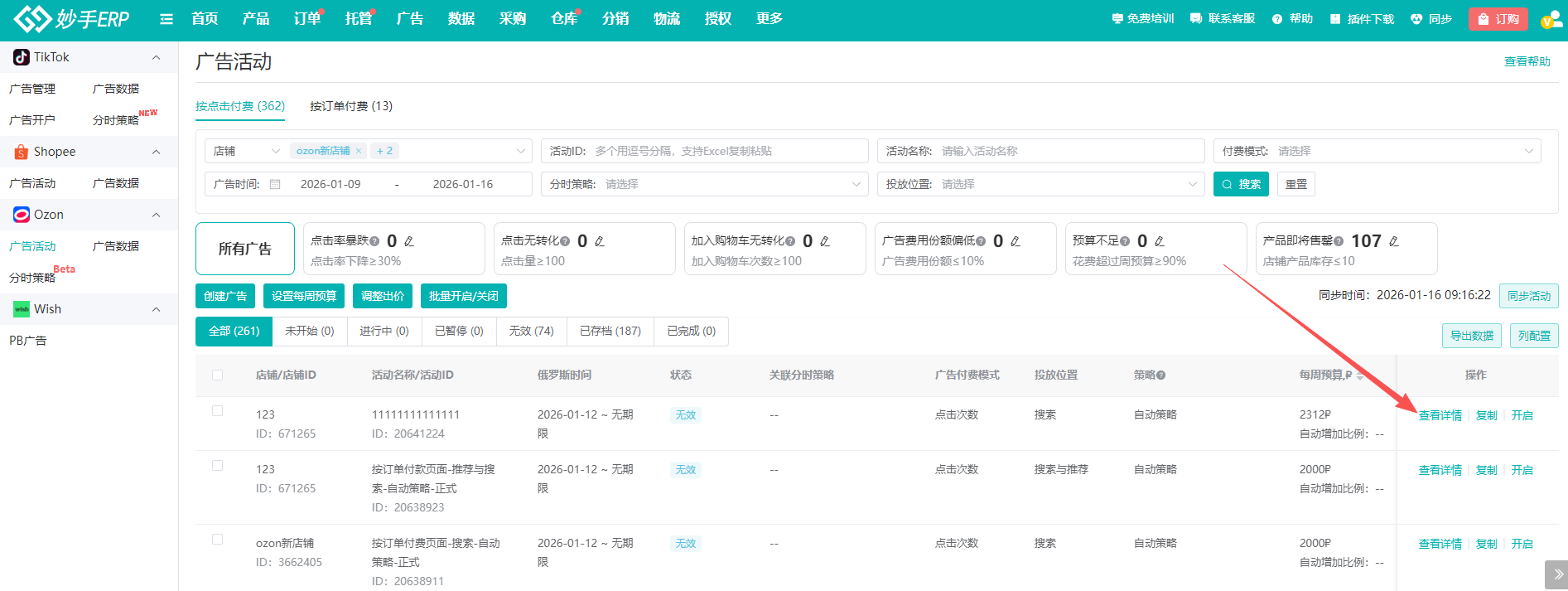Edit 预算不足 threshold pencil icon
1568x591 pixels.
1160,241
